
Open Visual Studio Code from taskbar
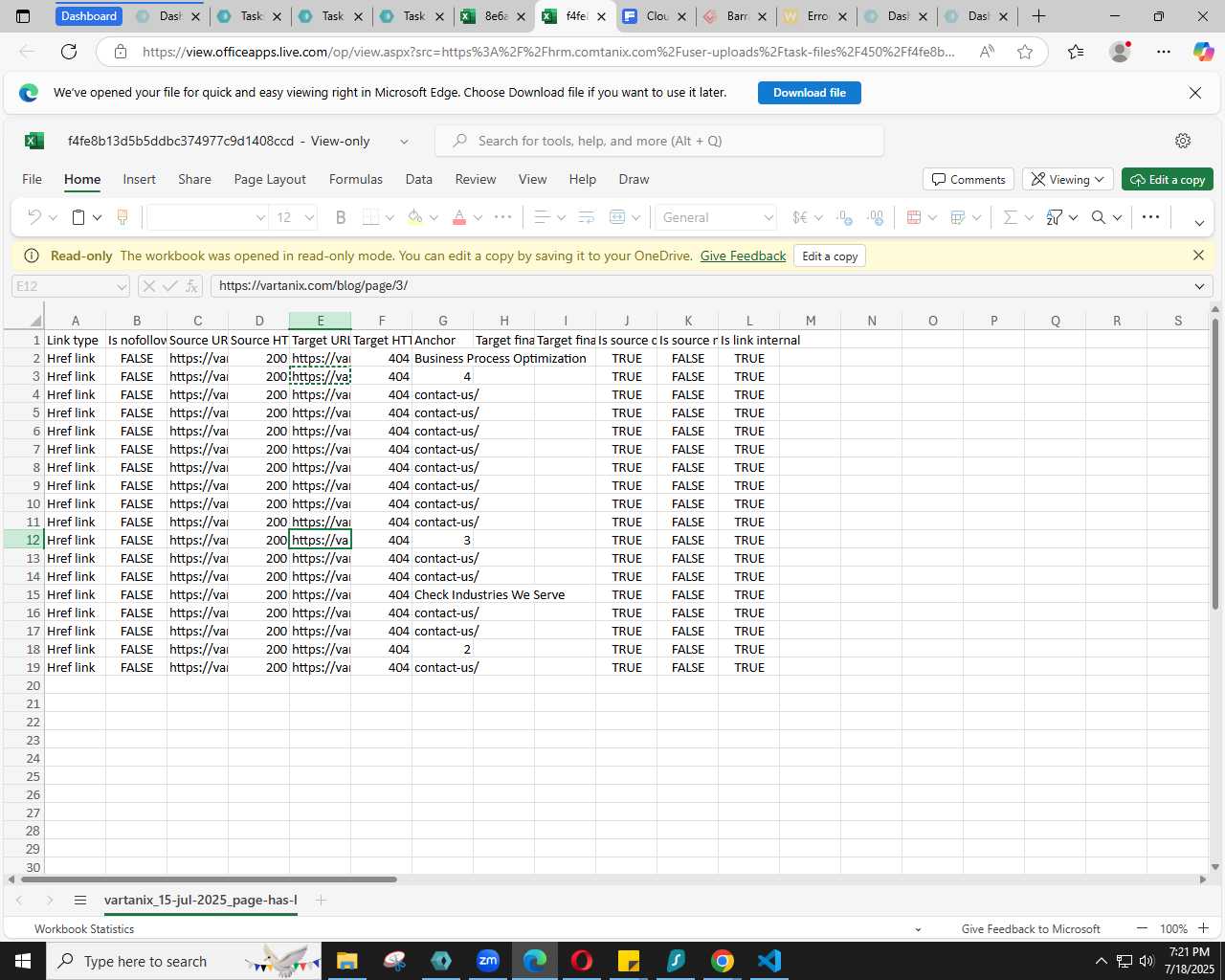769,961
